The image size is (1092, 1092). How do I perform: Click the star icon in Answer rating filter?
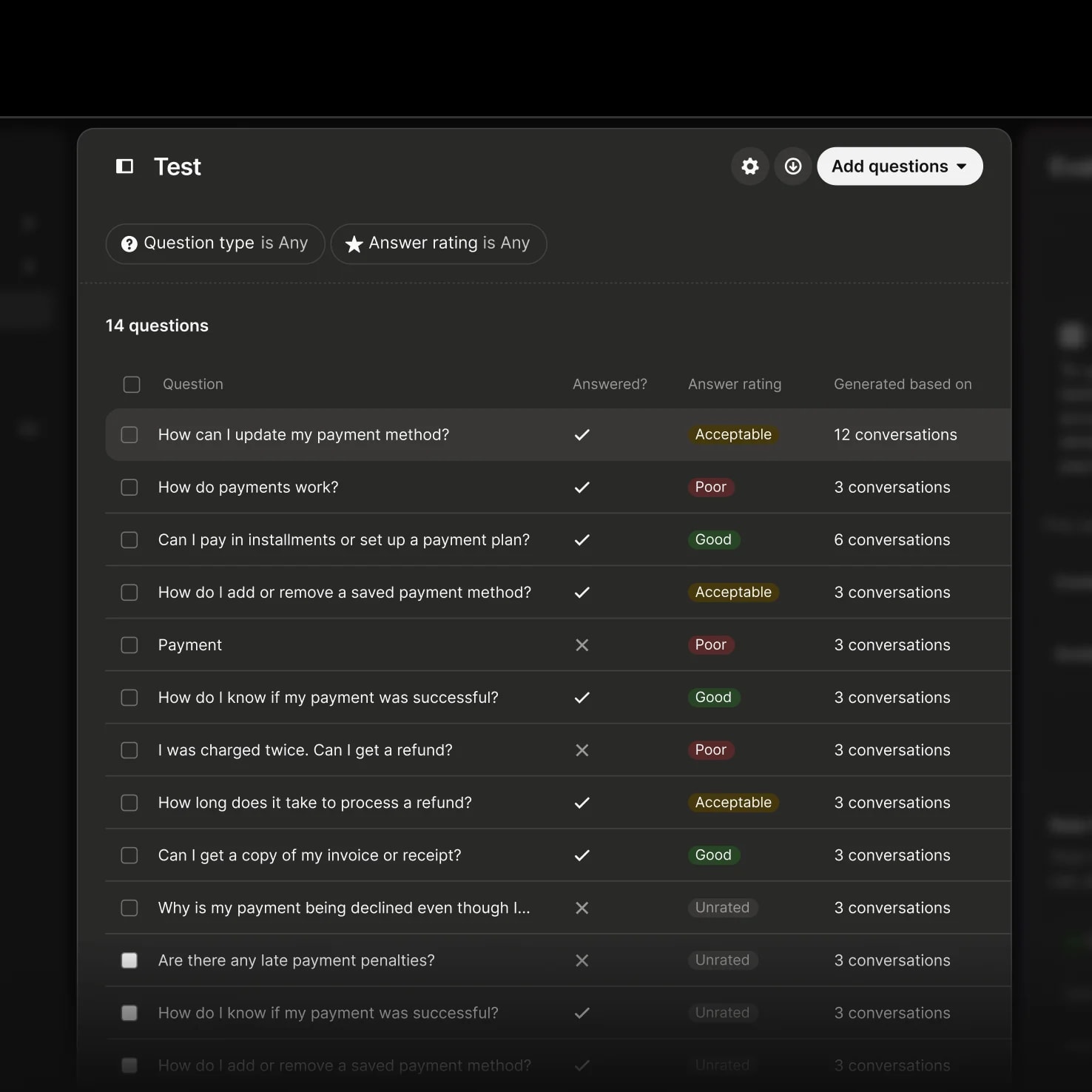click(x=354, y=243)
